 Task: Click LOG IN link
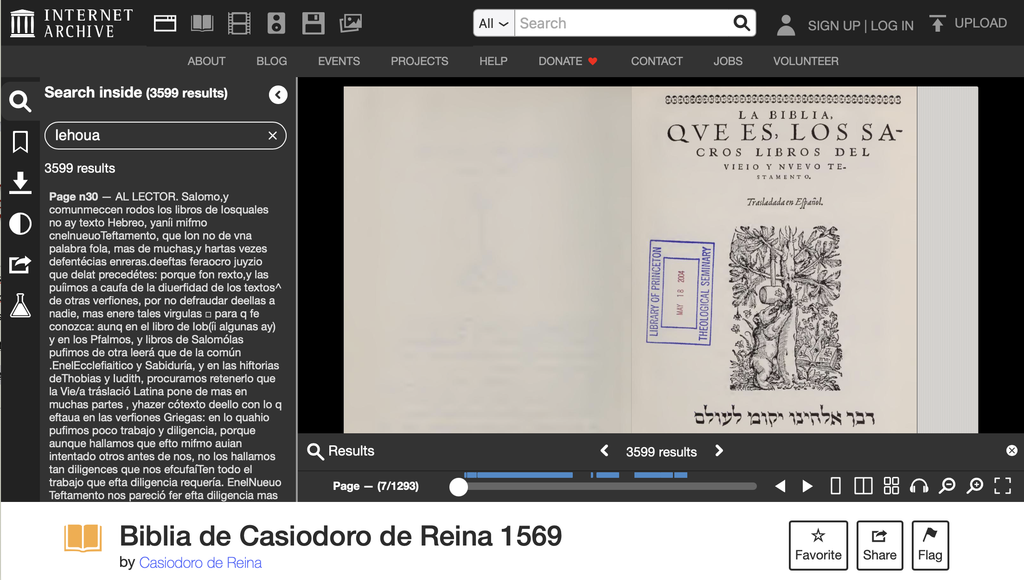point(892,26)
